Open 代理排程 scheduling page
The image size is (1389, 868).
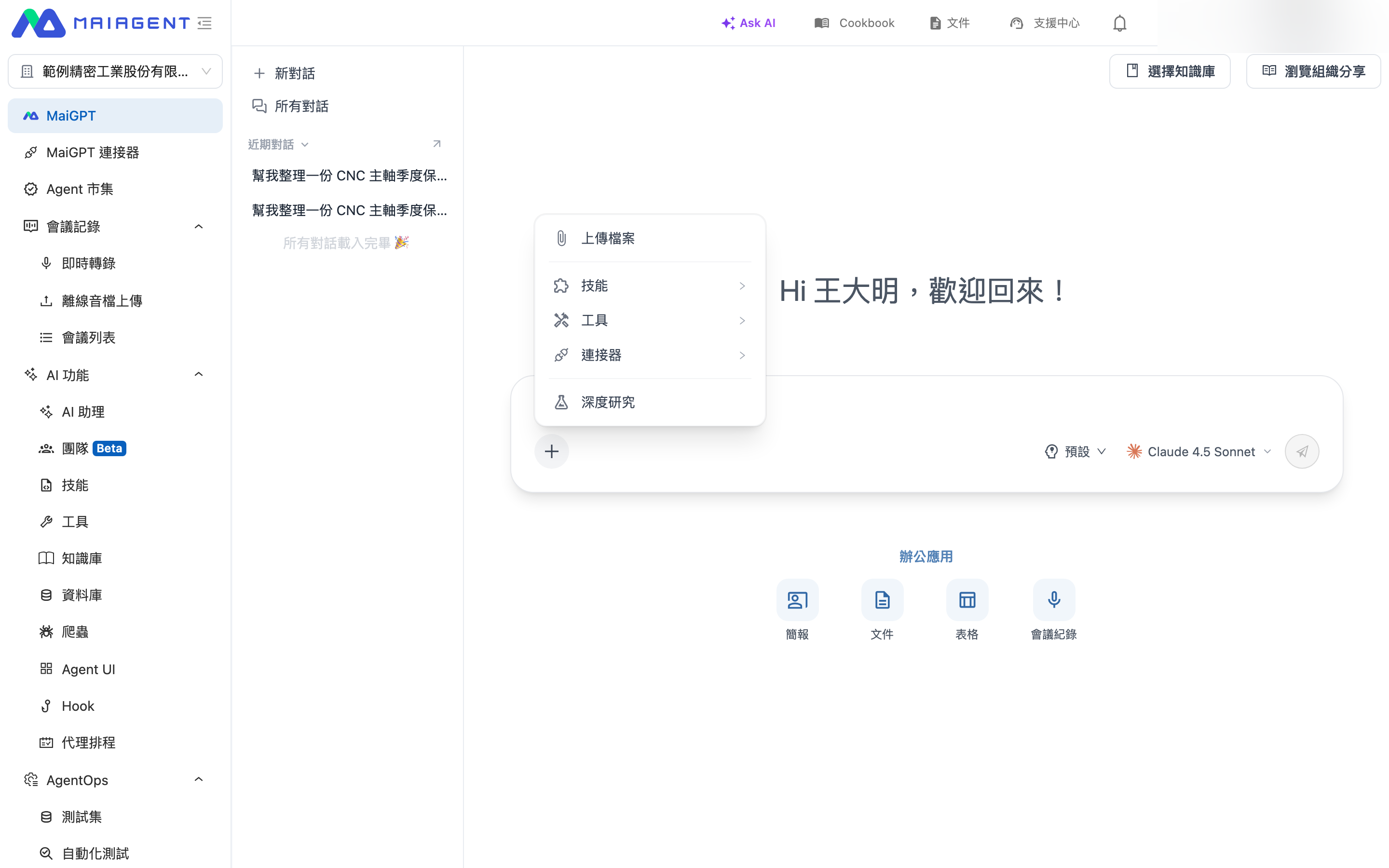[115, 743]
